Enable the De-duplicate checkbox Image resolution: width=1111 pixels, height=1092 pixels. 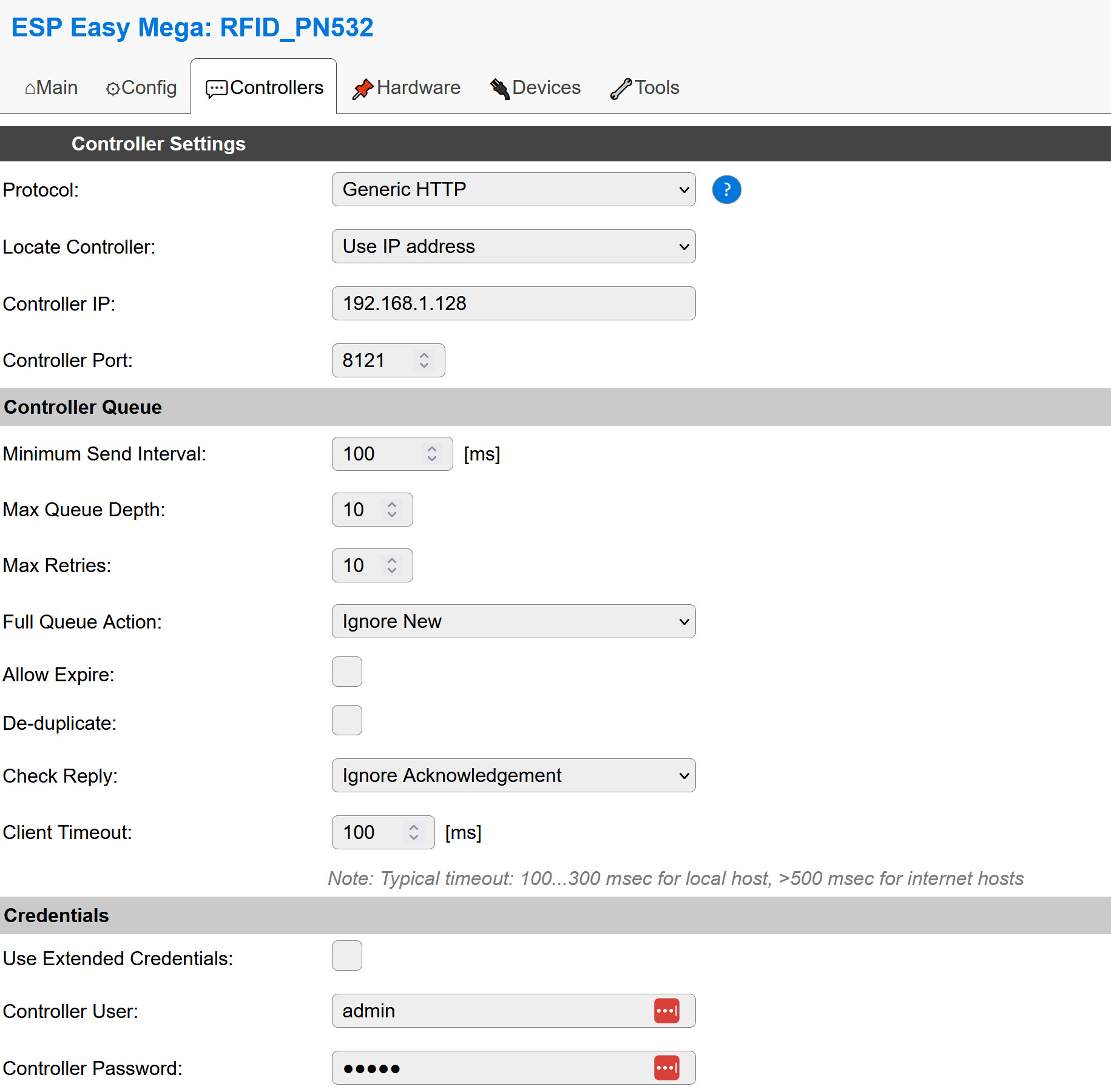pos(347,720)
